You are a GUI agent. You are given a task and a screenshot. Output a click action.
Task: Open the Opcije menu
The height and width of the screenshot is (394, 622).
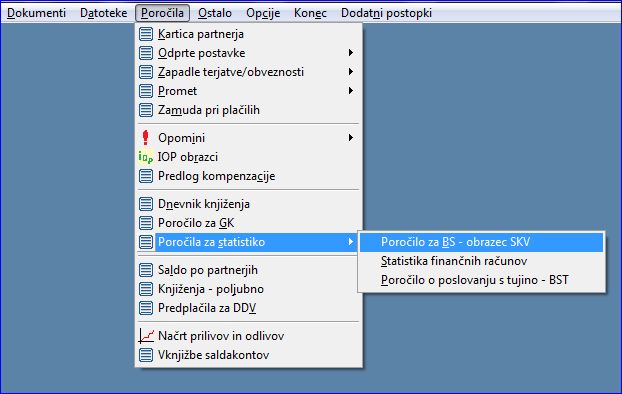click(263, 13)
